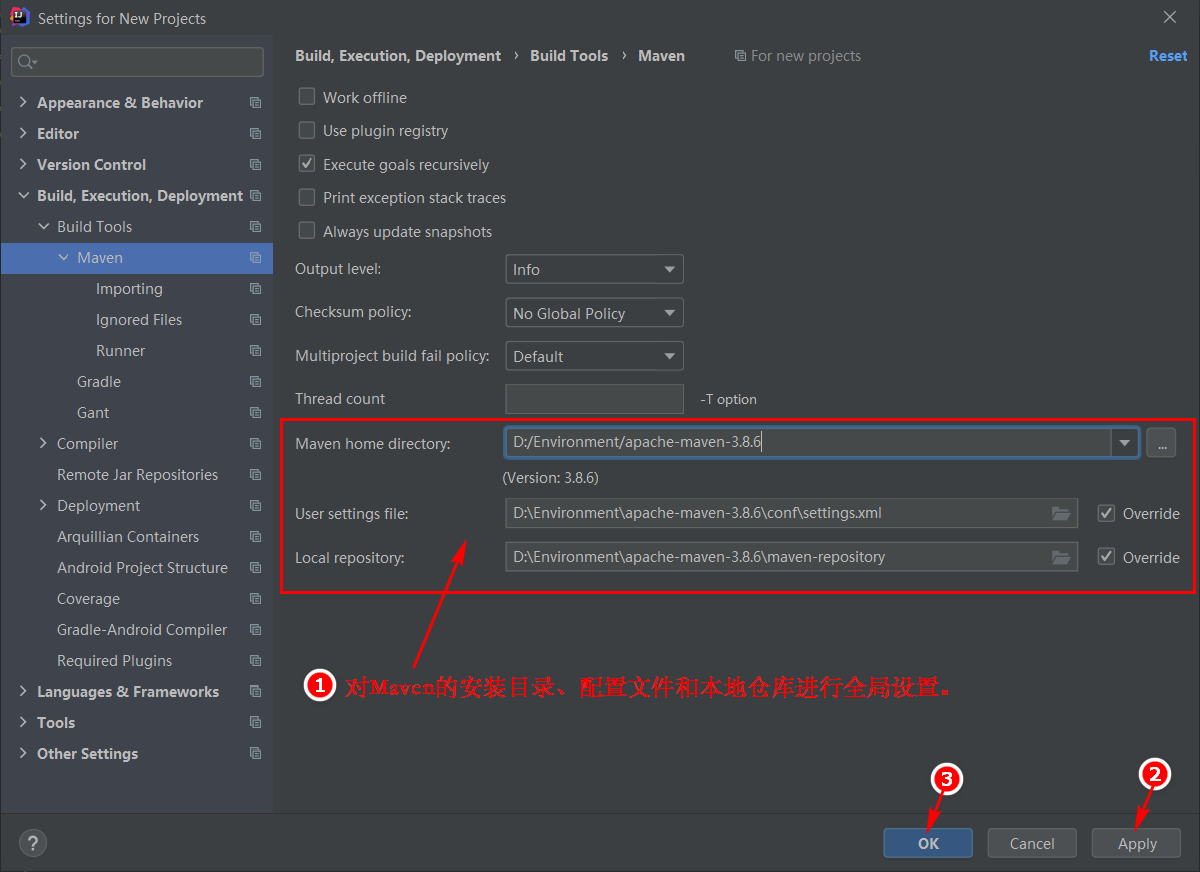The image size is (1200, 872).
Task: Click the help question mark icon
Action: tap(33, 843)
